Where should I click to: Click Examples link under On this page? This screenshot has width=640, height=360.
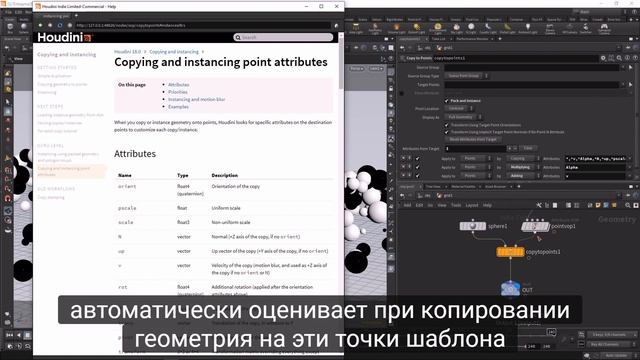(x=178, y=107)
